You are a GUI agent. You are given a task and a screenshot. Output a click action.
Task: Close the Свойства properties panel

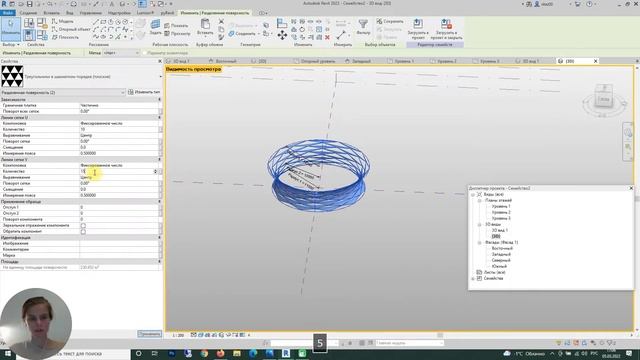tap(160, 61)
